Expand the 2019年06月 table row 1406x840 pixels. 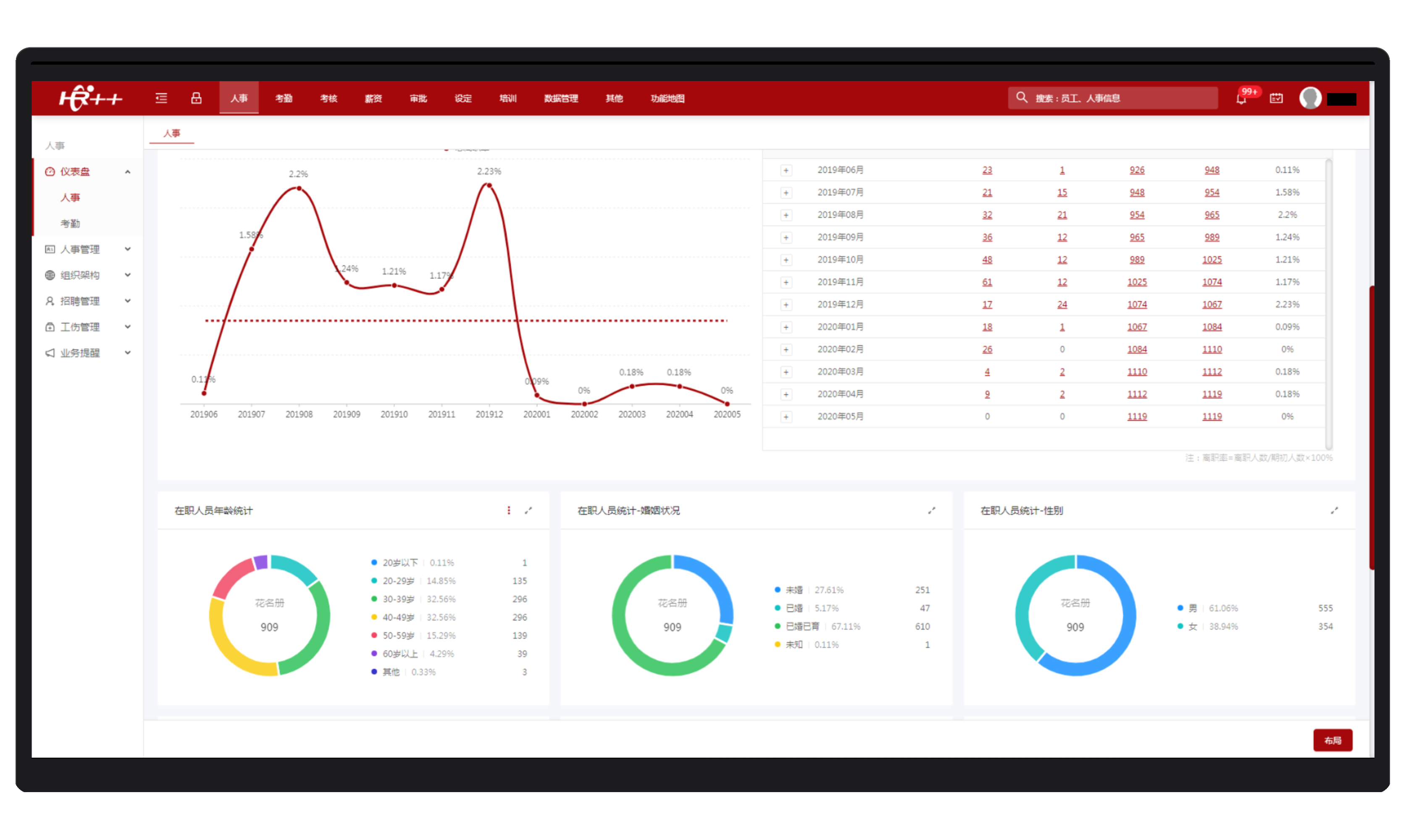(786, 171)
